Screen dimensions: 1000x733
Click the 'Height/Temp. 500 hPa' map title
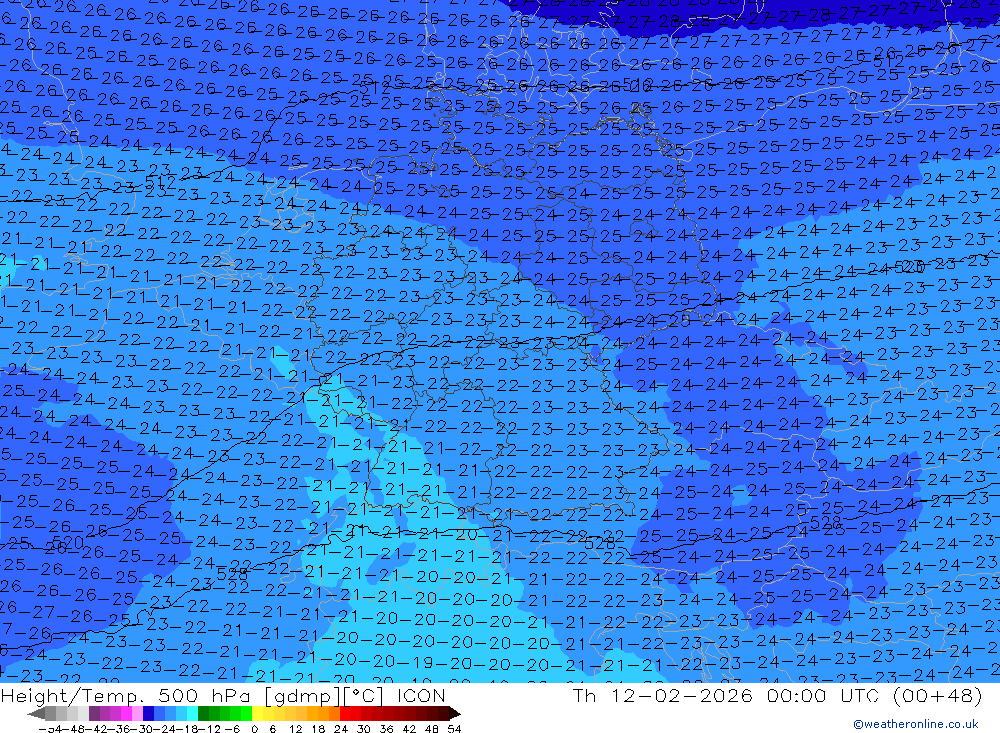pyautogui.click(x=125, y=695)
